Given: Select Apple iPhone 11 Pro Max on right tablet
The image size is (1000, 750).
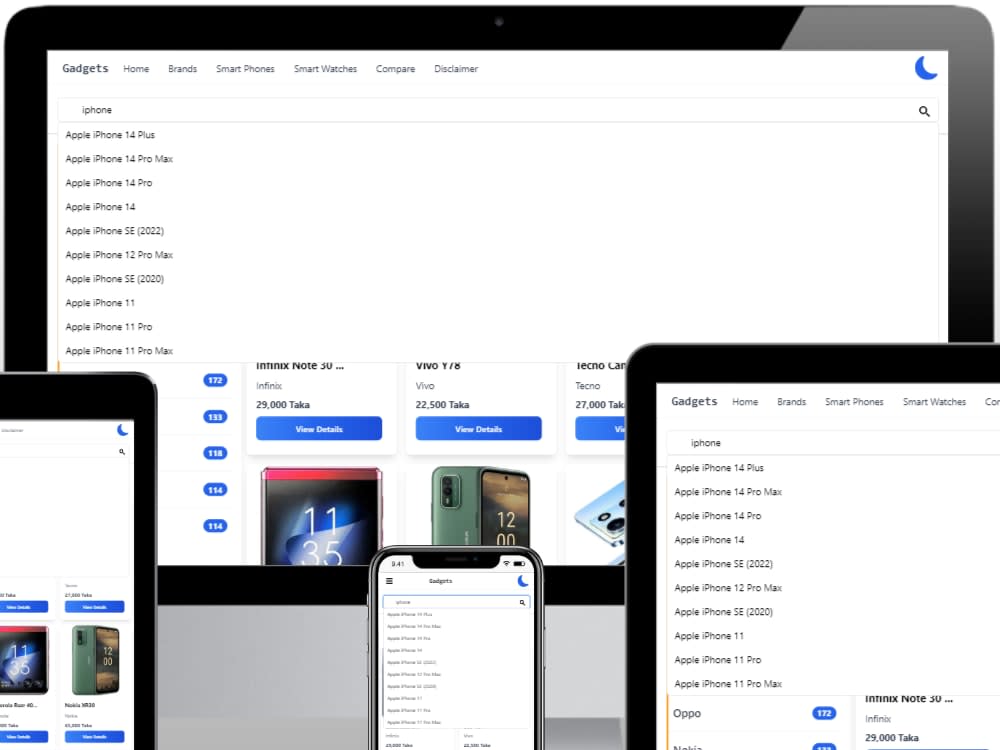Looking at the screenshot, I should pyautogui.click(x=728, y=684).
